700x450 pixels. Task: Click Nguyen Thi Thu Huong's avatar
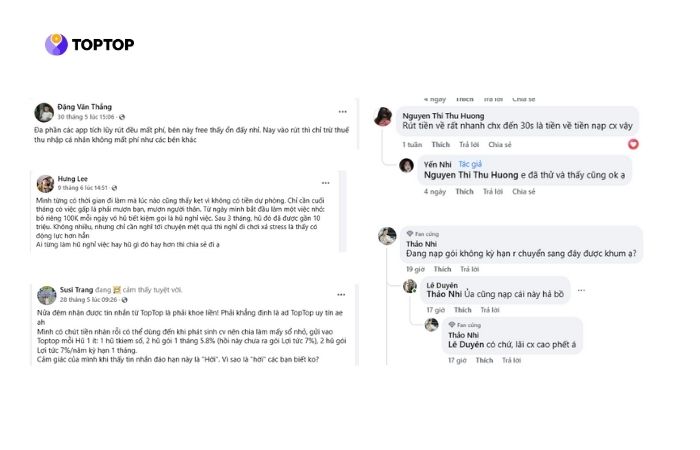[x=382, y=117]
